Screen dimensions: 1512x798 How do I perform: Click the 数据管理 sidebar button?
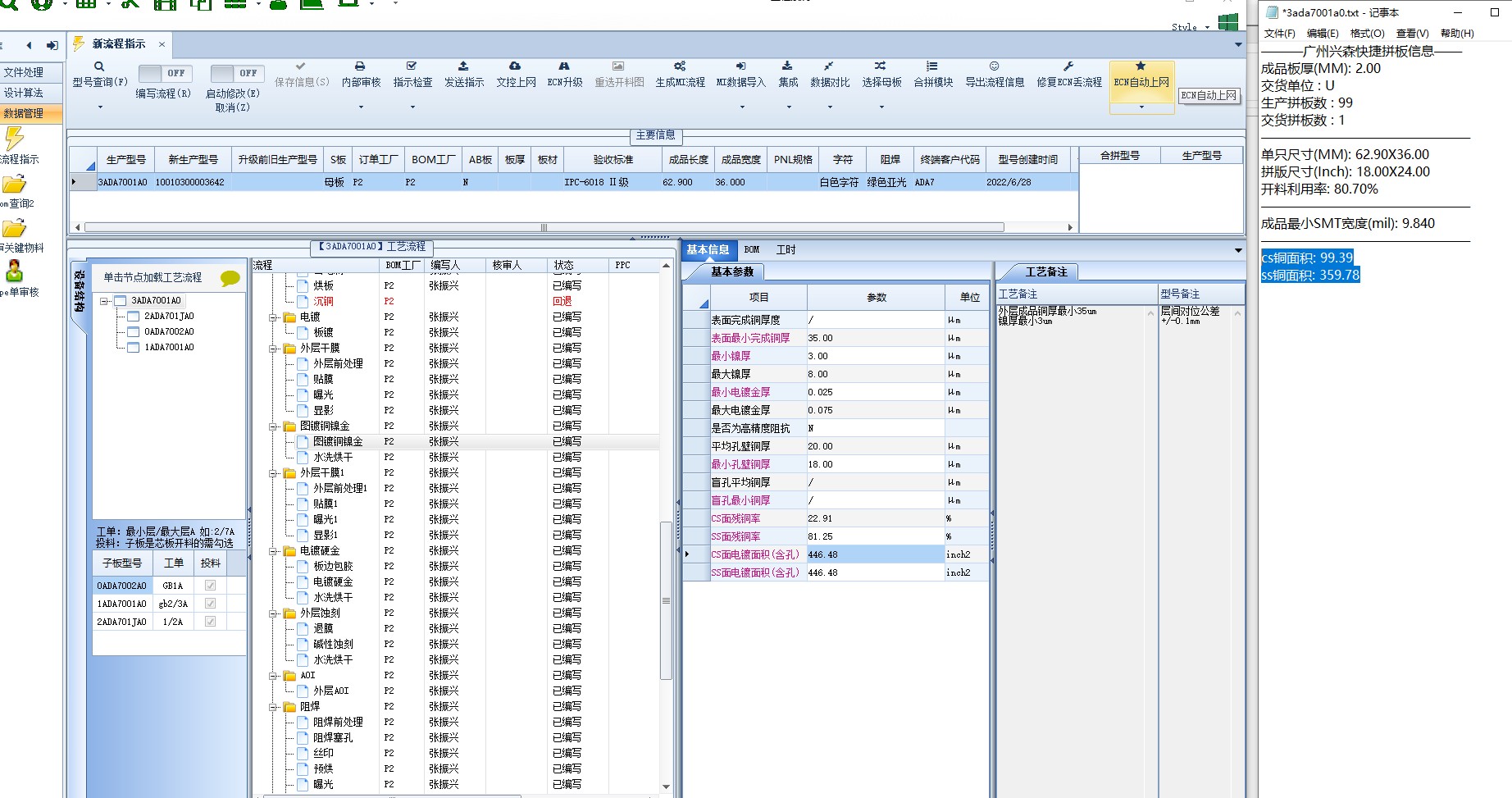point(30,113)
